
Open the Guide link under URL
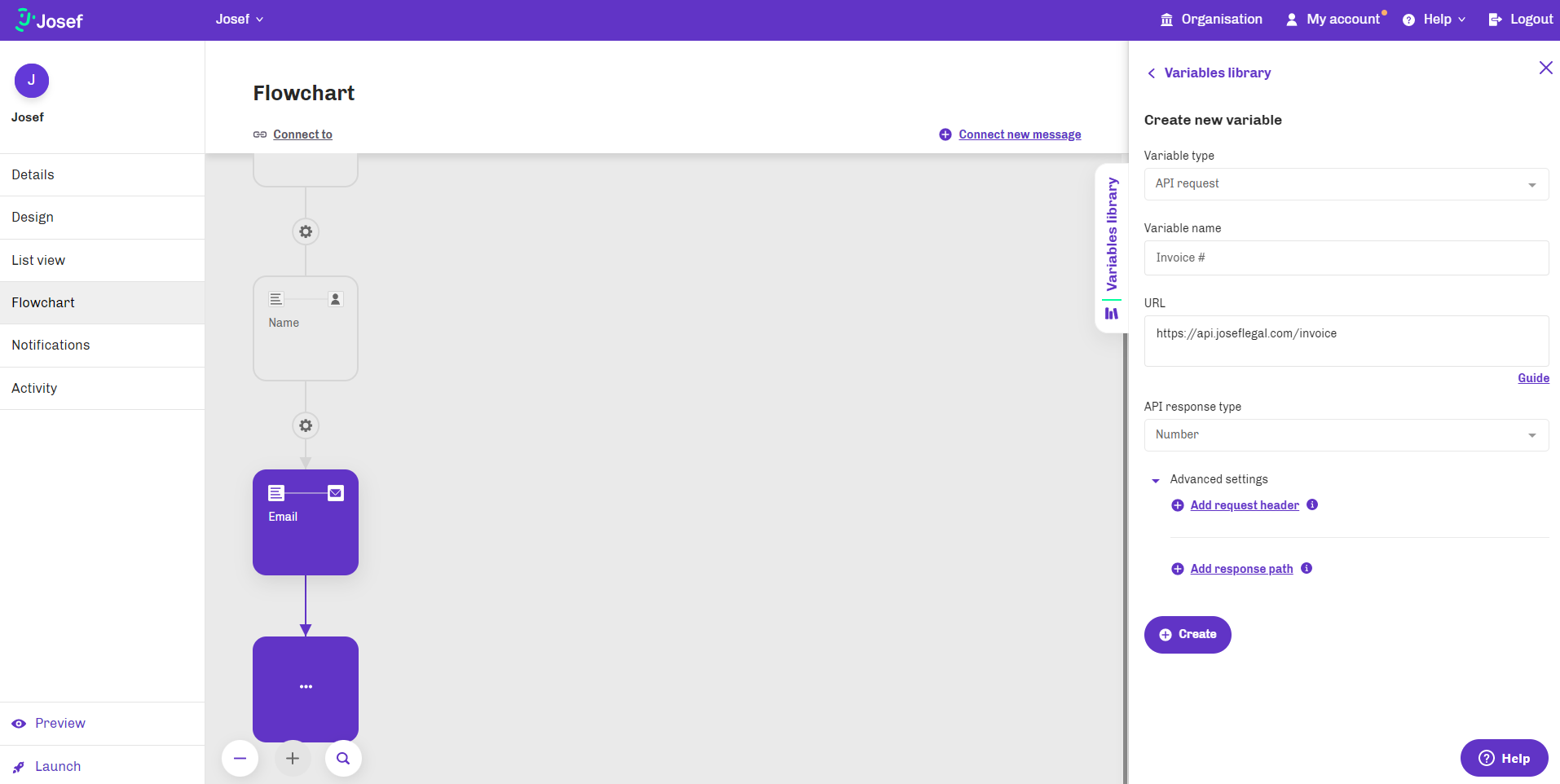1533,378
